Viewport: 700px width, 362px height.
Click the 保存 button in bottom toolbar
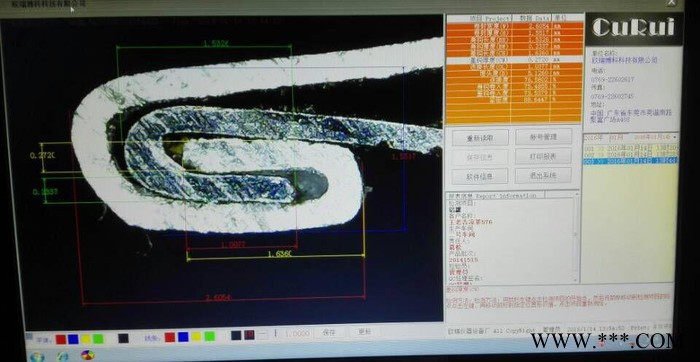(x=329, y=333)
